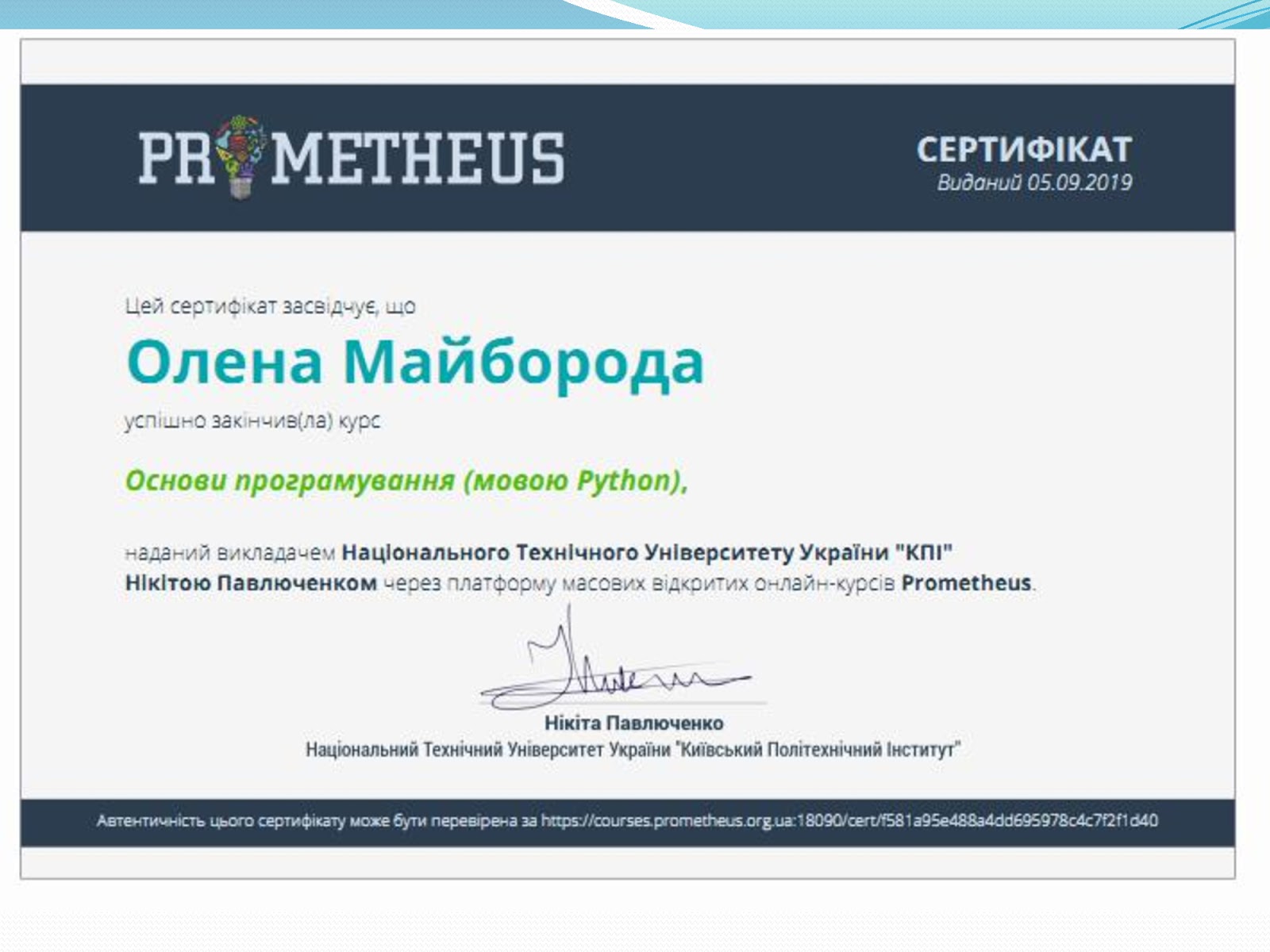Click the 'СЕРТИФІКАТ' heading
The width and height of the screenshot is (1270, 952).
pos(1024,150)
